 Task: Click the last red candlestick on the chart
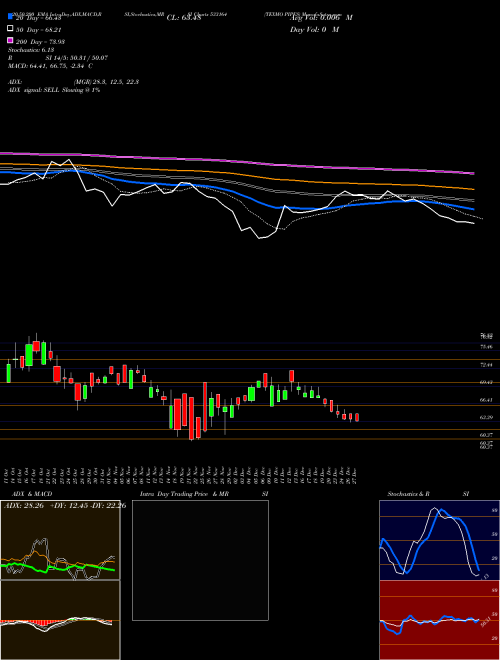(x=357, y=417)
